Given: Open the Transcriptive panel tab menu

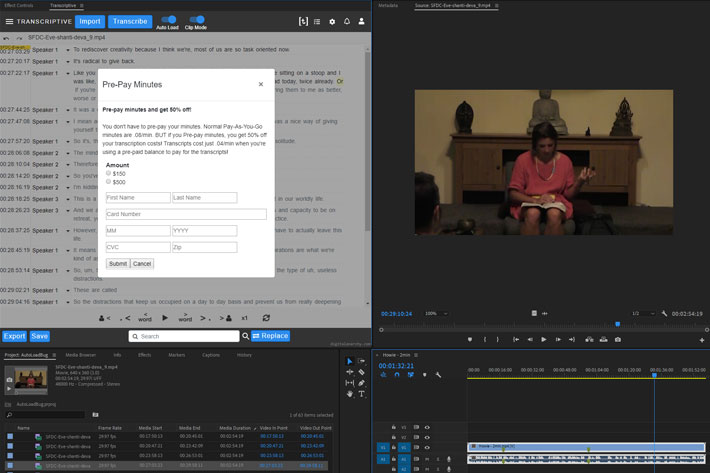Looking at the screenshot, I should click(82, 5).
